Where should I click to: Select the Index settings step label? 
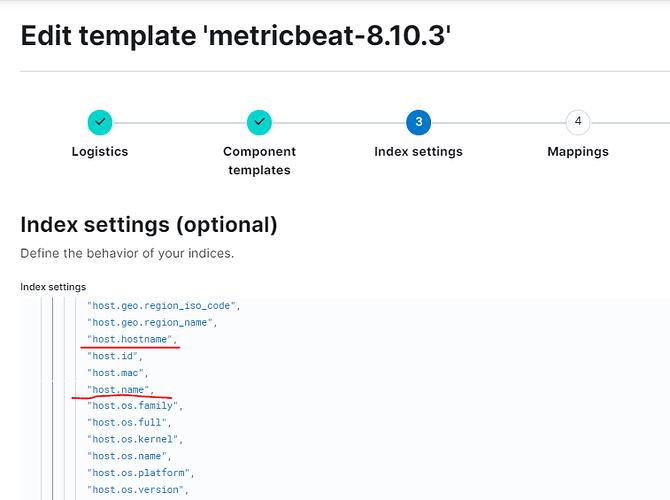418,152
